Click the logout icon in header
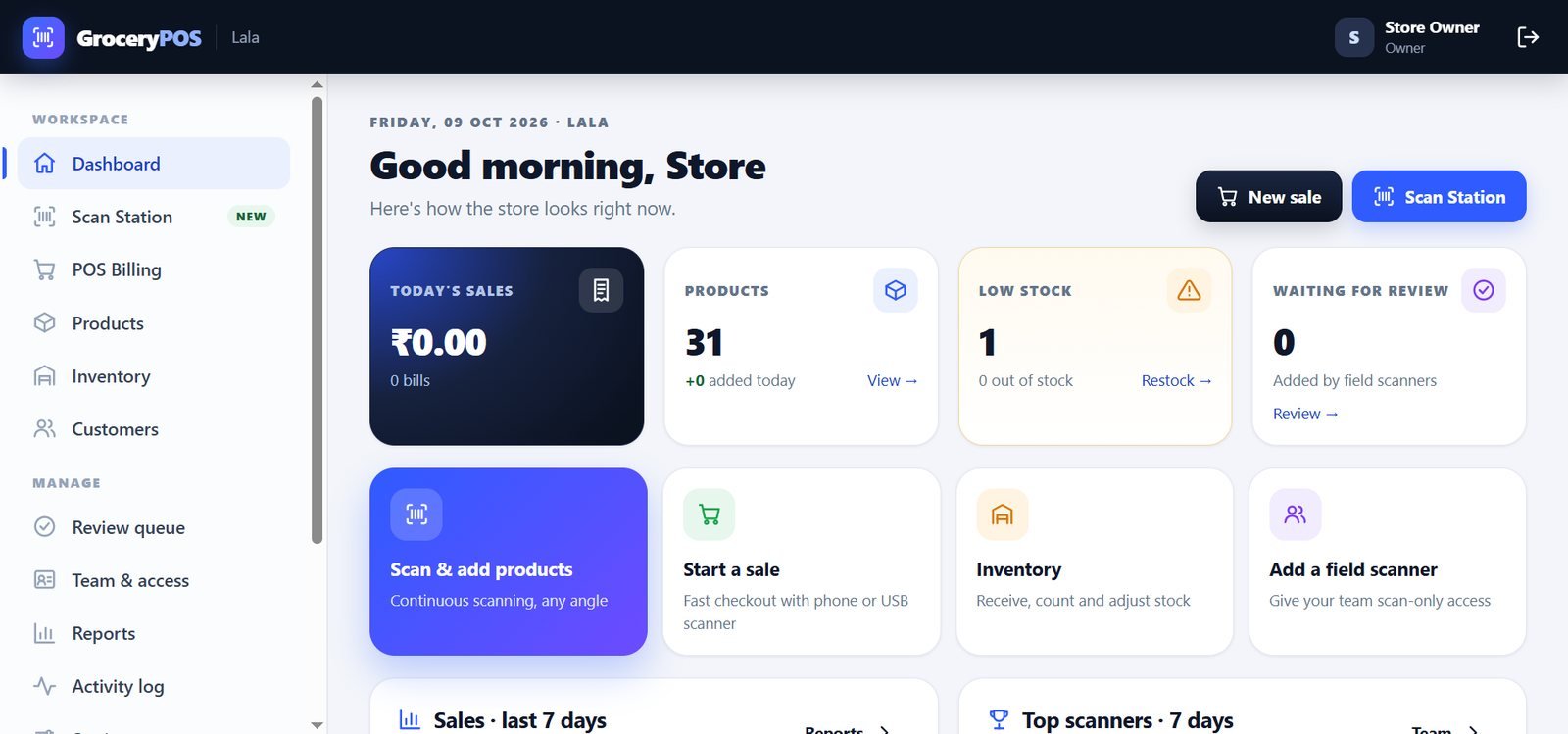Viewport: 1568px width, 734px height. coord(1528,37)
